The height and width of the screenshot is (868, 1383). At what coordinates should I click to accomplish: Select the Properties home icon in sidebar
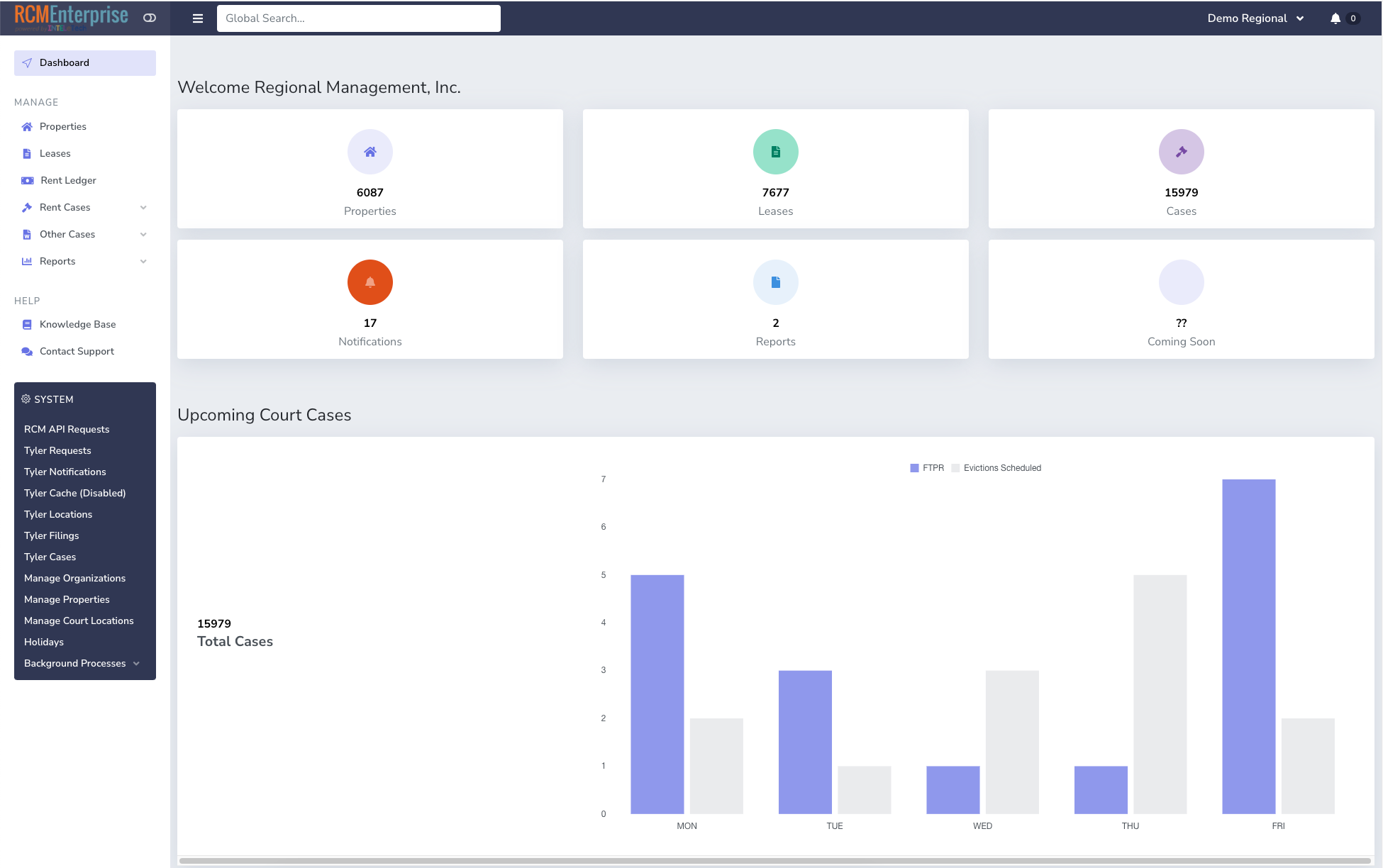(27, 126)
